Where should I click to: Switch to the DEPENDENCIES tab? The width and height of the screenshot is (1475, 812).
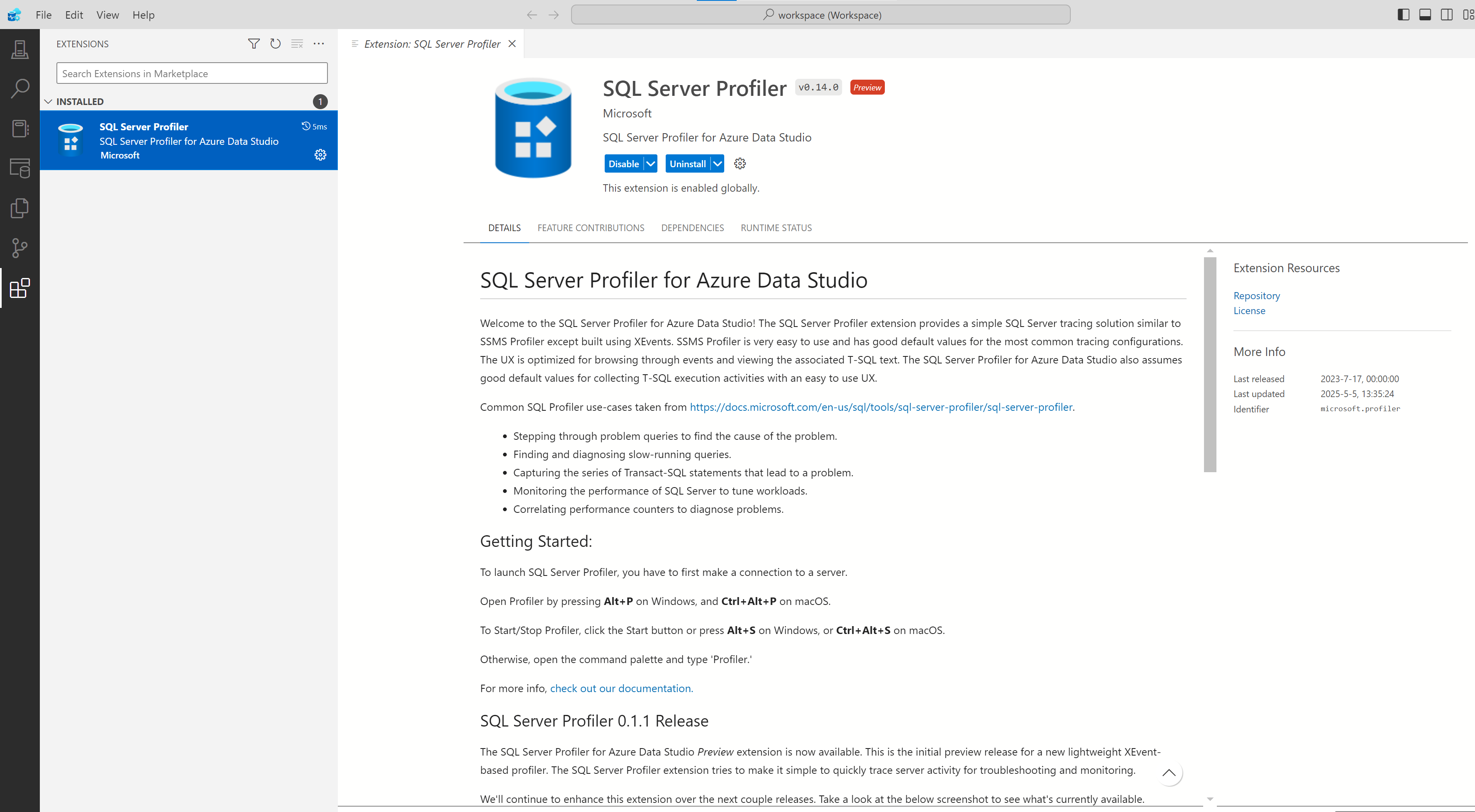click(692, 228)
